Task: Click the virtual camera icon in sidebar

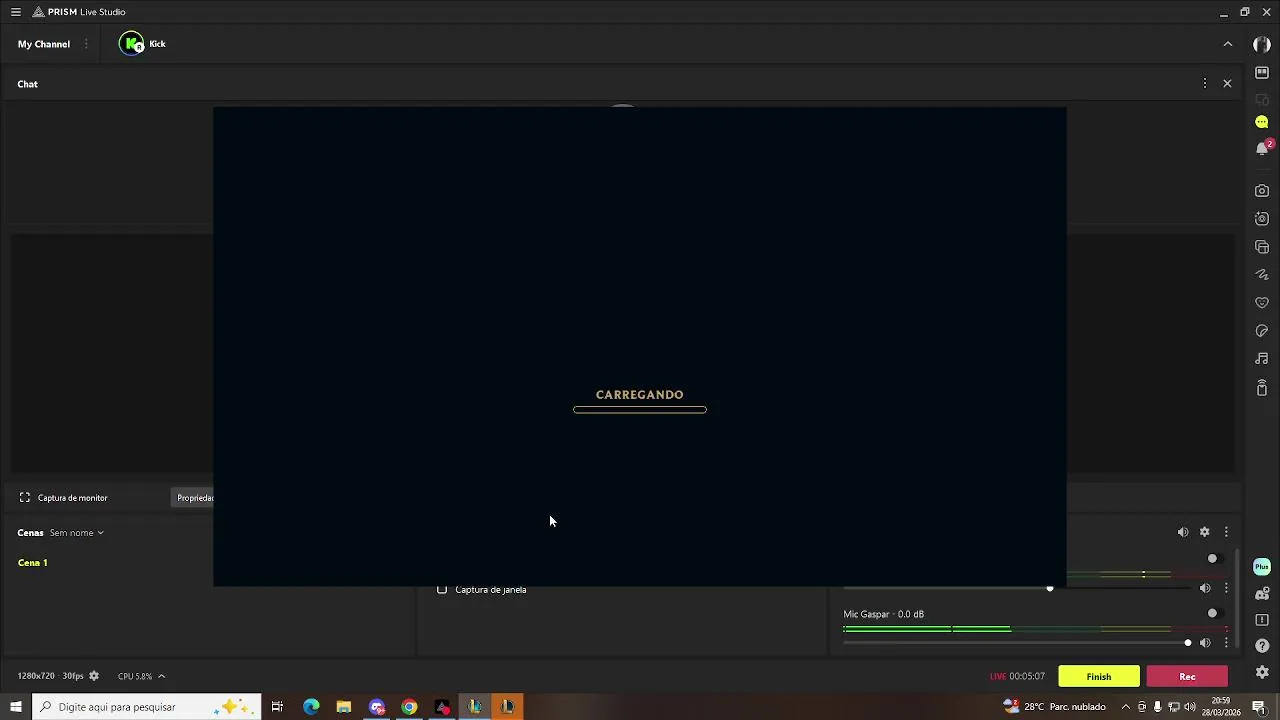Action: click(1262, 219)
